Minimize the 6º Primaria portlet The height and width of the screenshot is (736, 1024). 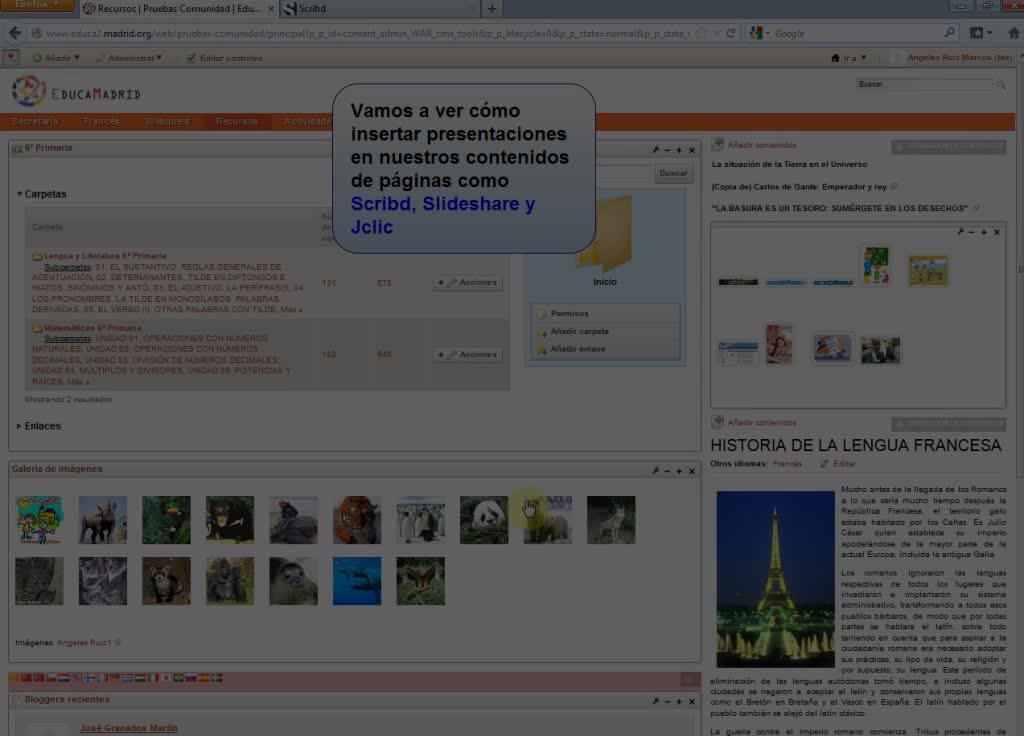(x=667, y=150)
